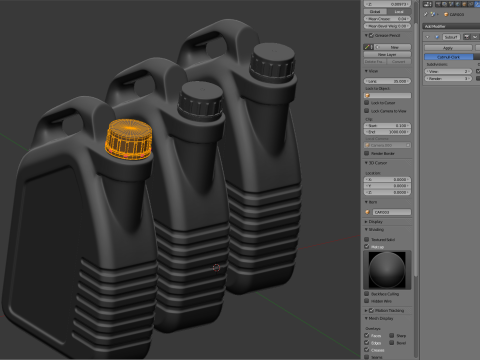Image resolution: width=480 pixels, height=360 pixels.
Task: Collapse the Shading panel
Action: coord(366,230)
